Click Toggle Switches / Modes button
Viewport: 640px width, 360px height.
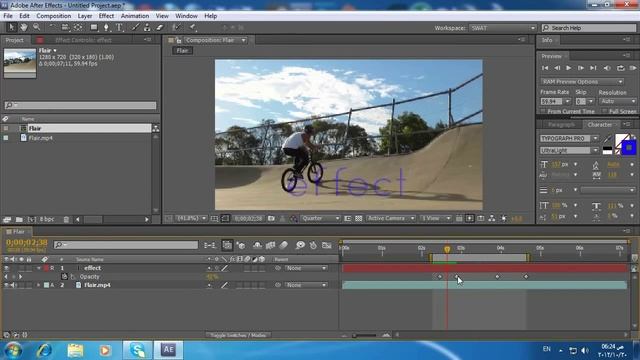point(238,335)
